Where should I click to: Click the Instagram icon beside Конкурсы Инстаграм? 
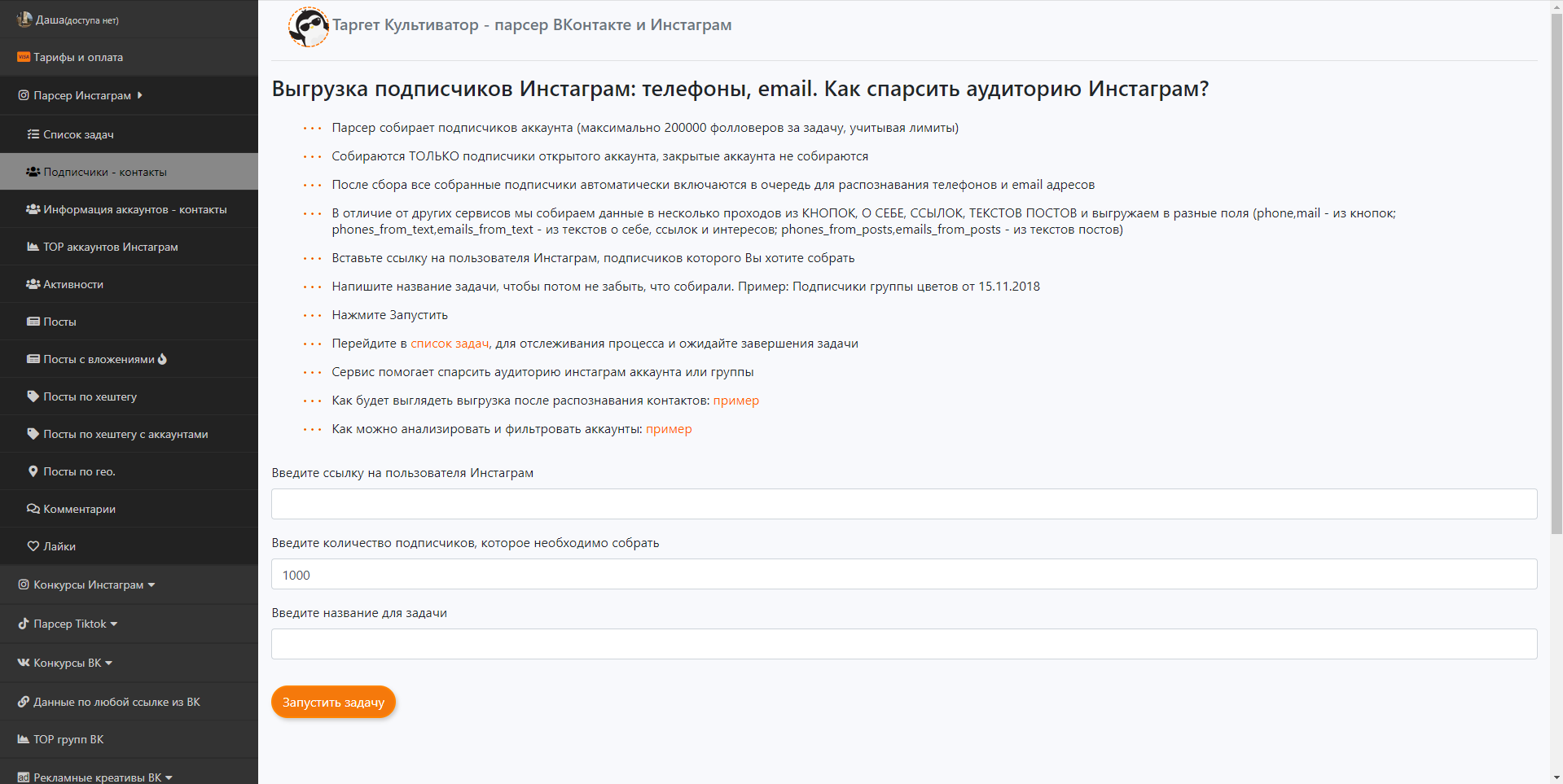point(24,585)
